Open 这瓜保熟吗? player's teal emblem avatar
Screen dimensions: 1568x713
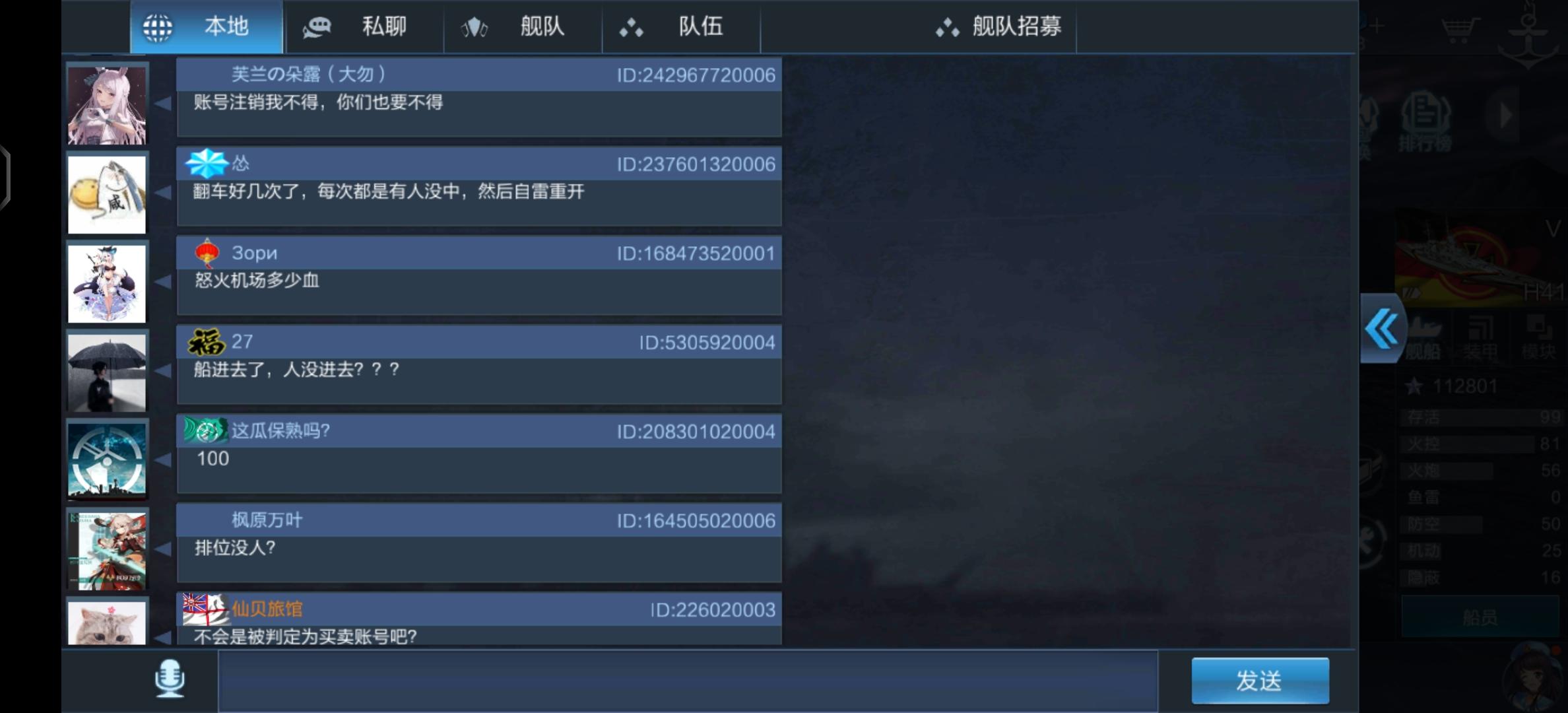click(x=107, y=461)
